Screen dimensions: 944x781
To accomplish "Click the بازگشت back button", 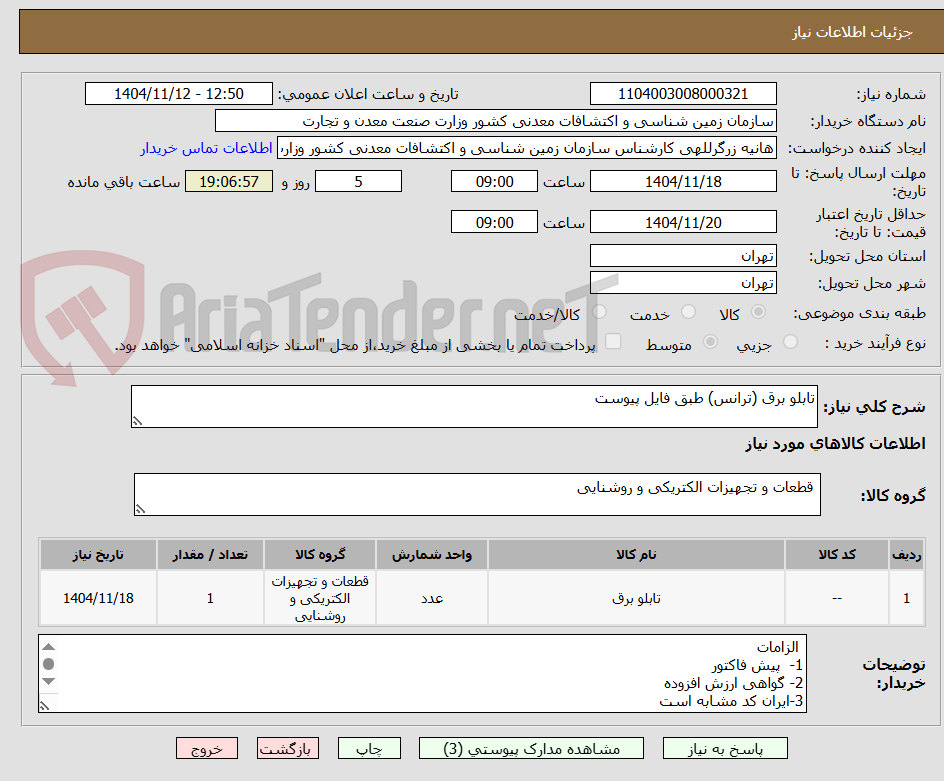I will click(288, 748).
